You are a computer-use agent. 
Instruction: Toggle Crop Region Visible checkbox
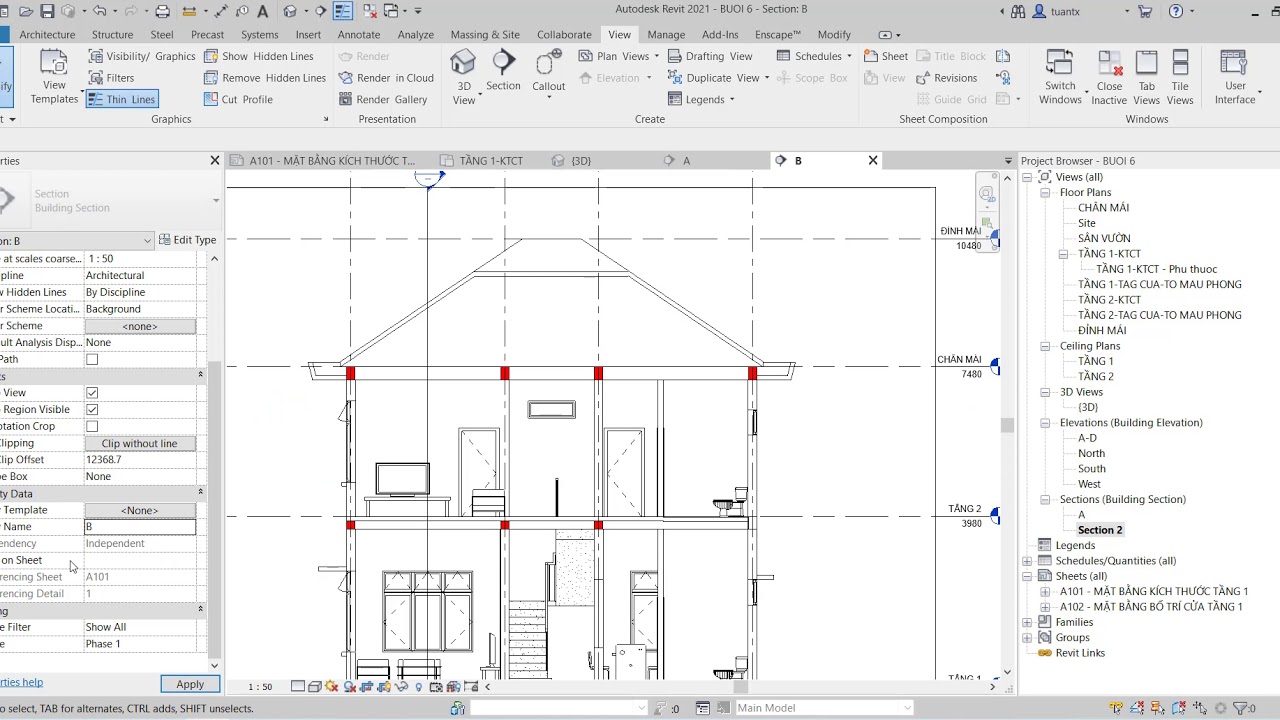pyautogui.click(x=92, y=410)
